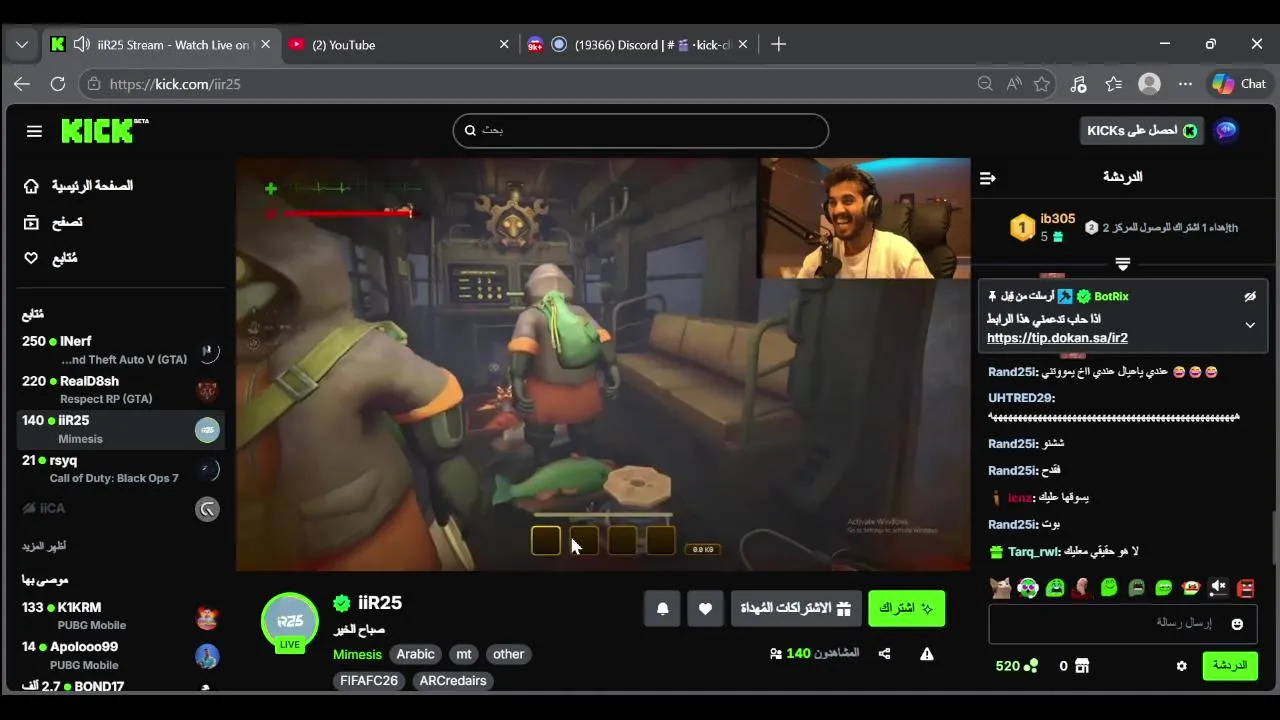Click the Arabic tag
Image resolution: width=1280 pixels, height=720 pixels.
pyautogui.click(x=415, y=654)
